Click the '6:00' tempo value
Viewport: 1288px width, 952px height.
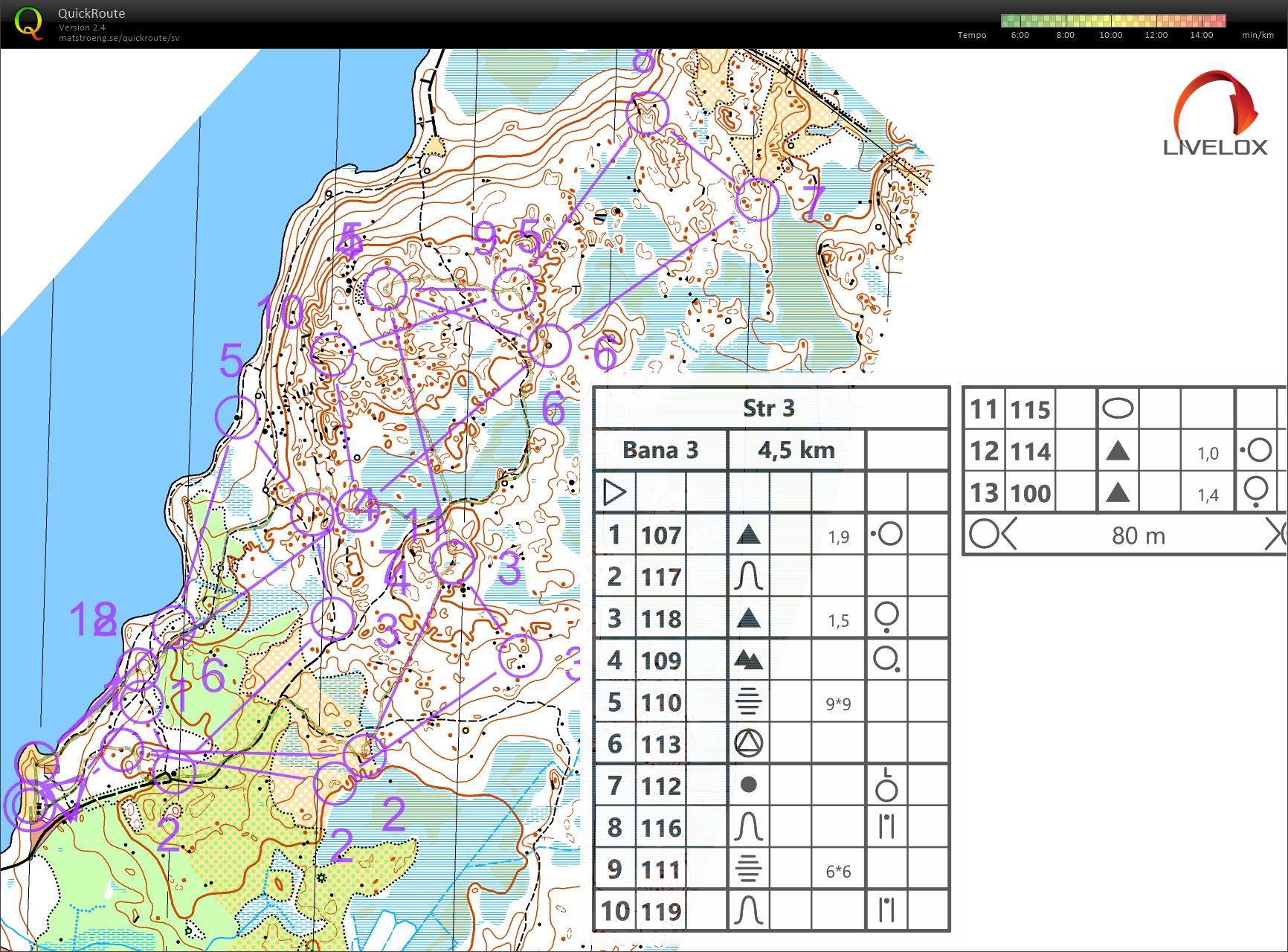[1020, 35]
